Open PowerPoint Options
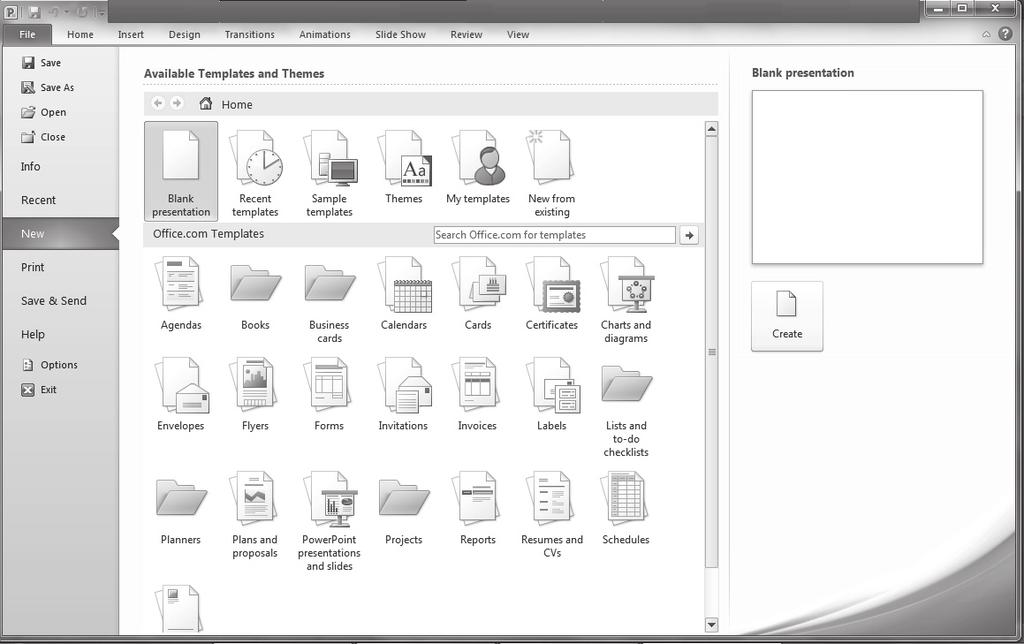This screenshot has height=644, width=1024. (50, 365)
